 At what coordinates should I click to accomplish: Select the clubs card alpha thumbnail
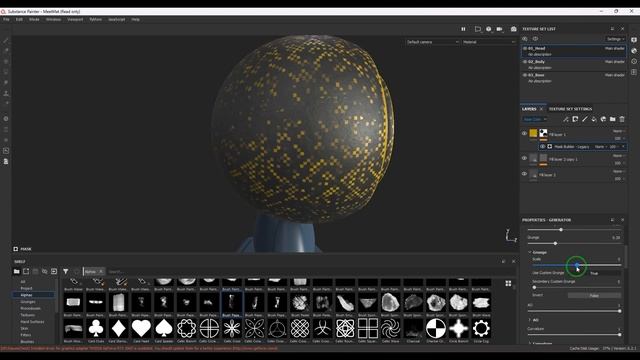(x=96, y=328)
